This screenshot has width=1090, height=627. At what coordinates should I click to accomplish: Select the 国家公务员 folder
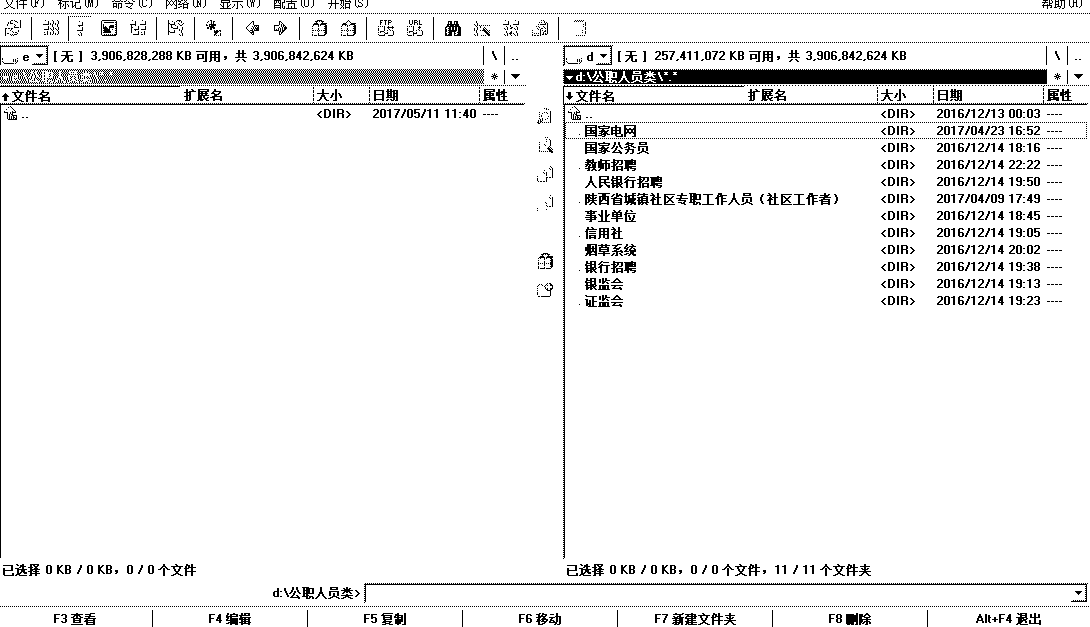[x=827, y=148]
